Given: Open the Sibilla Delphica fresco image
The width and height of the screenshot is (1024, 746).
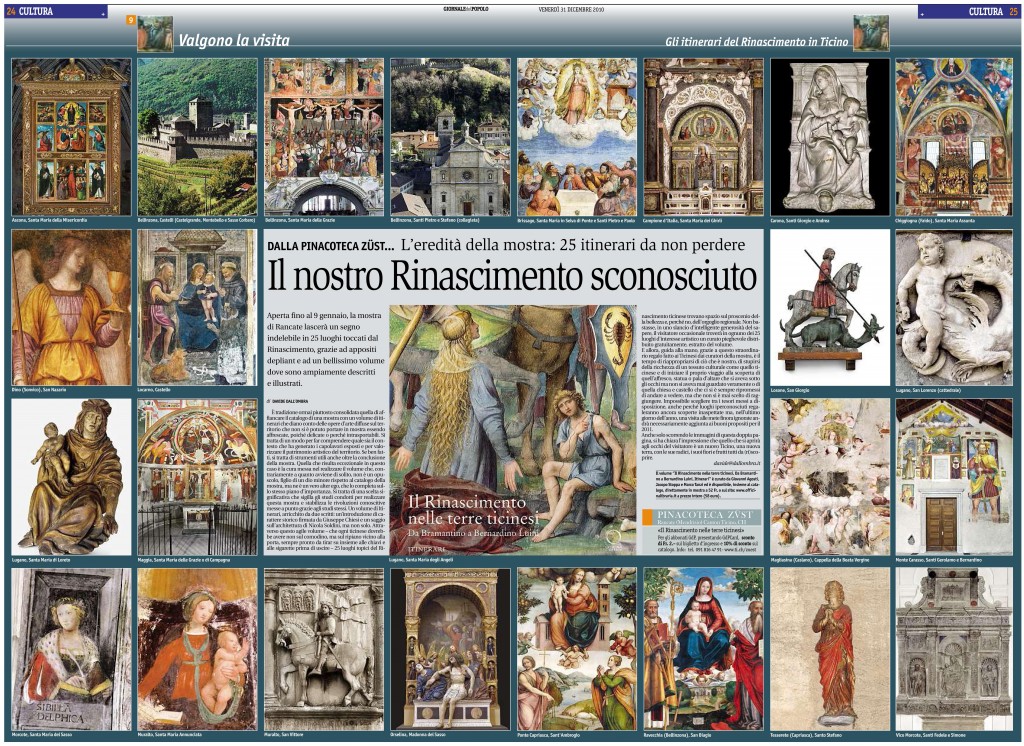Looking at the screenshot, I should click(71, 649).
